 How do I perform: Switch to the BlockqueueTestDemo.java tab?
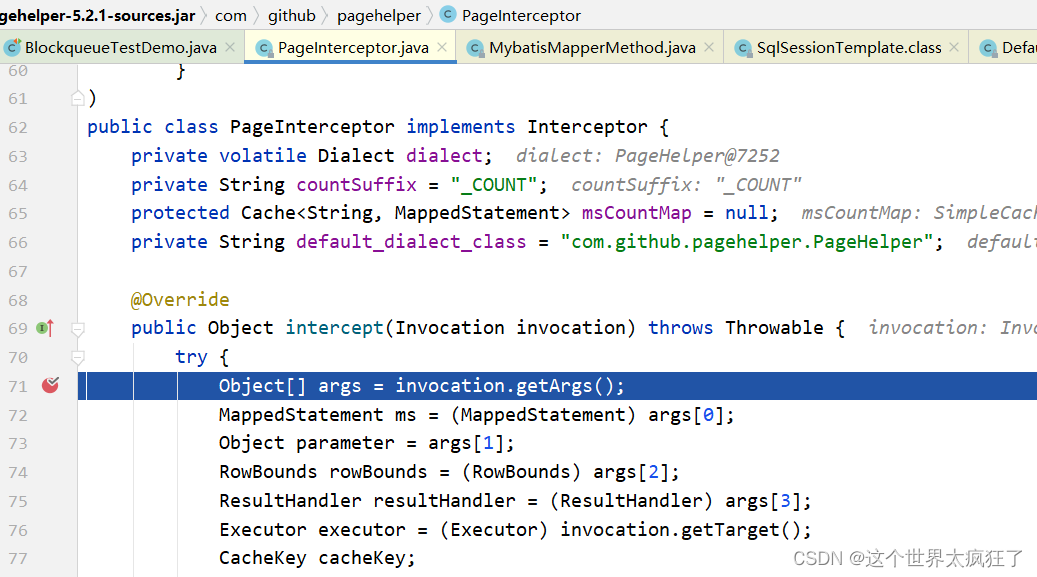pyautogui.click(x=122, y=48)
